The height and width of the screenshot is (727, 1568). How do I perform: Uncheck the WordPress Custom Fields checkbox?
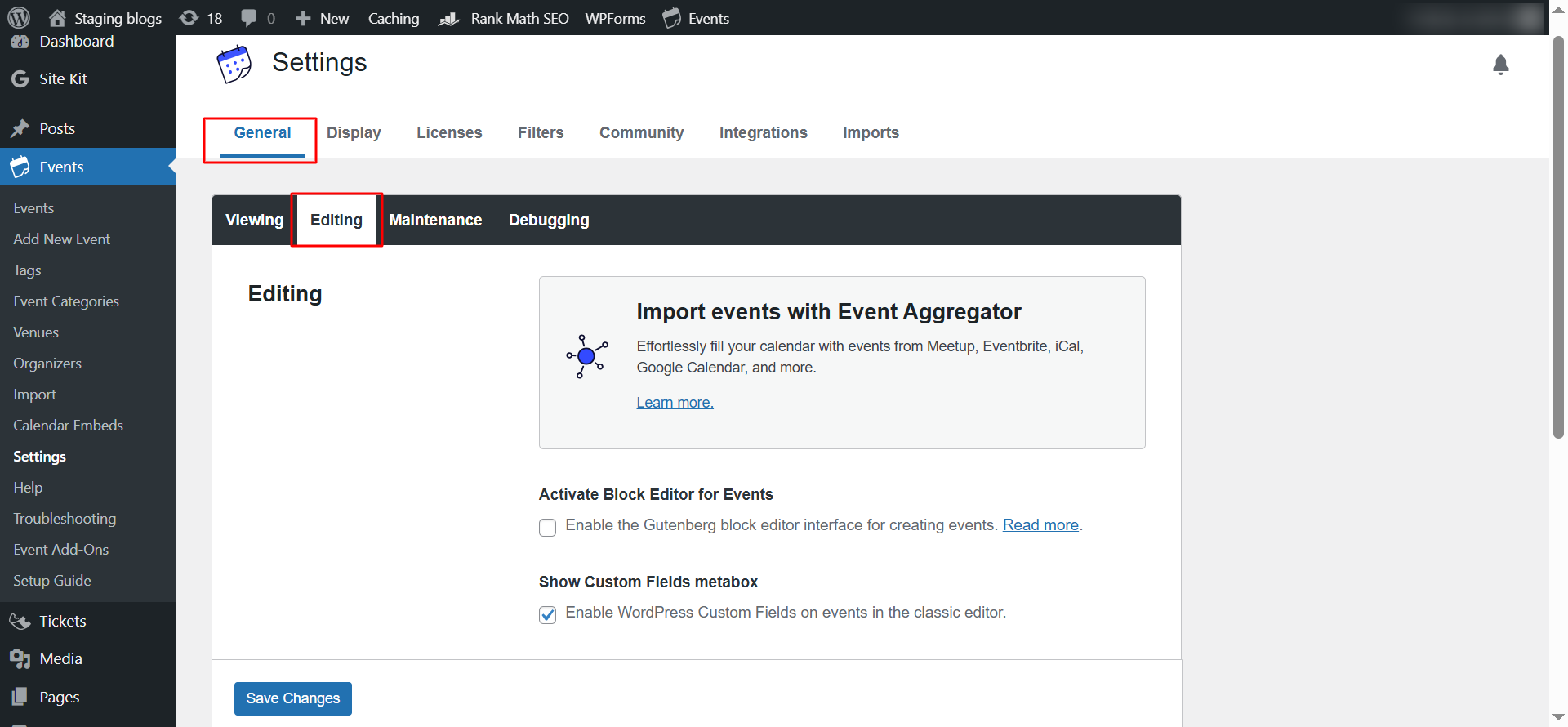click(x=548, y=614)
